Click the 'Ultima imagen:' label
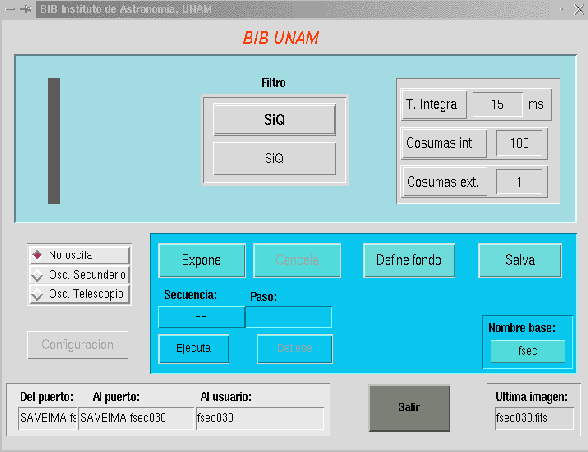The width and height of the screenshot is (588, 452). click(531, 396)
